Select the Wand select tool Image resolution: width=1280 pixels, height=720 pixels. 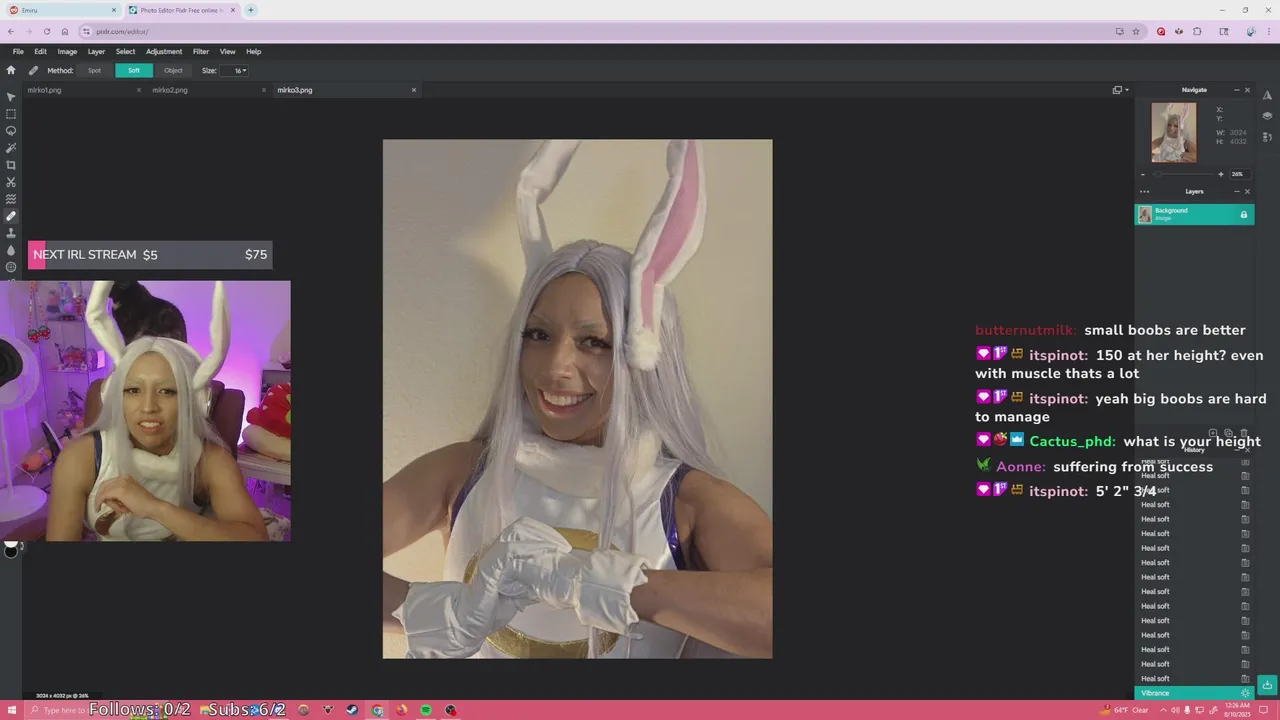11,148
